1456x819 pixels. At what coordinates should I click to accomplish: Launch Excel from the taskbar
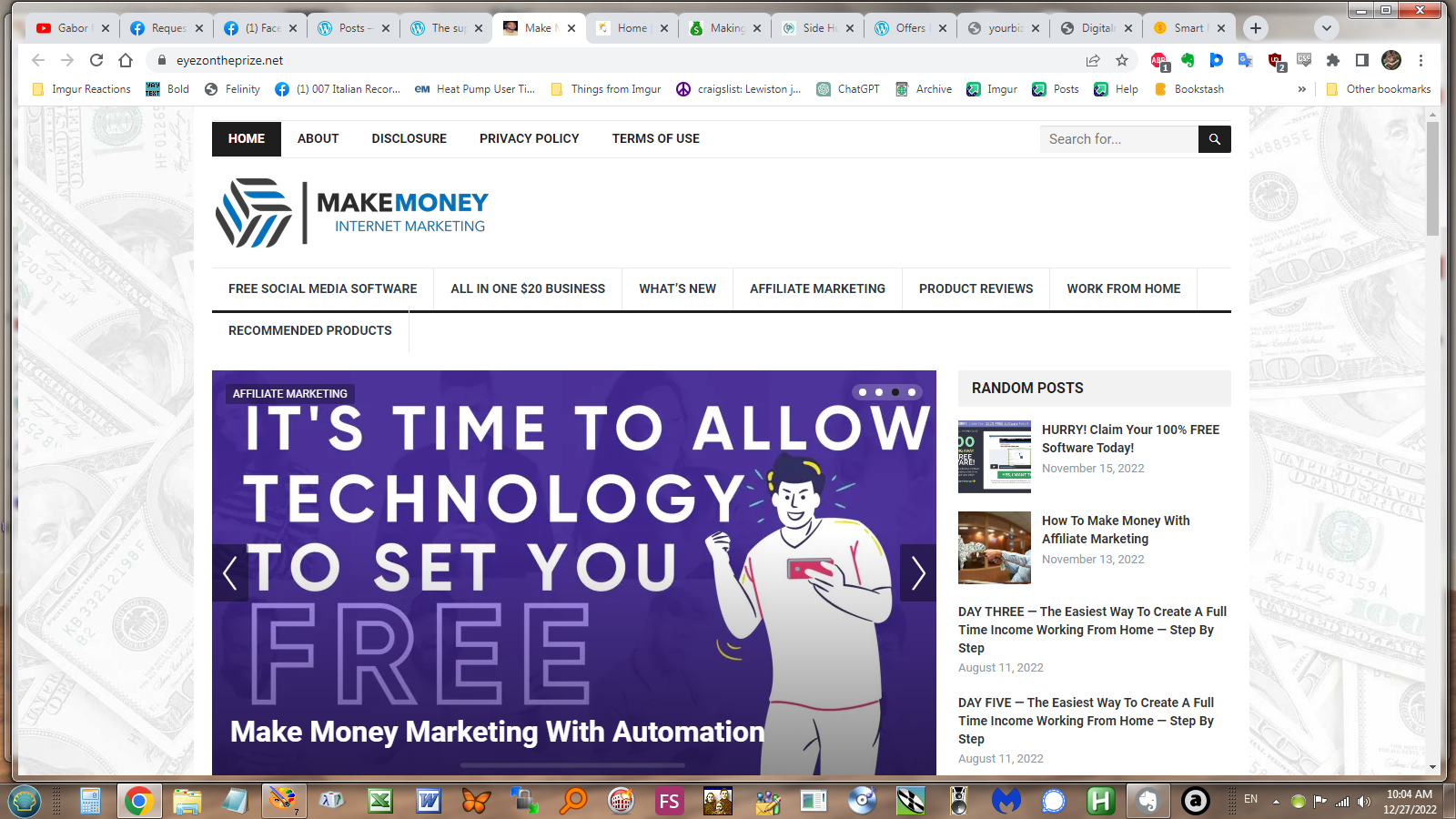coord(379,801)
